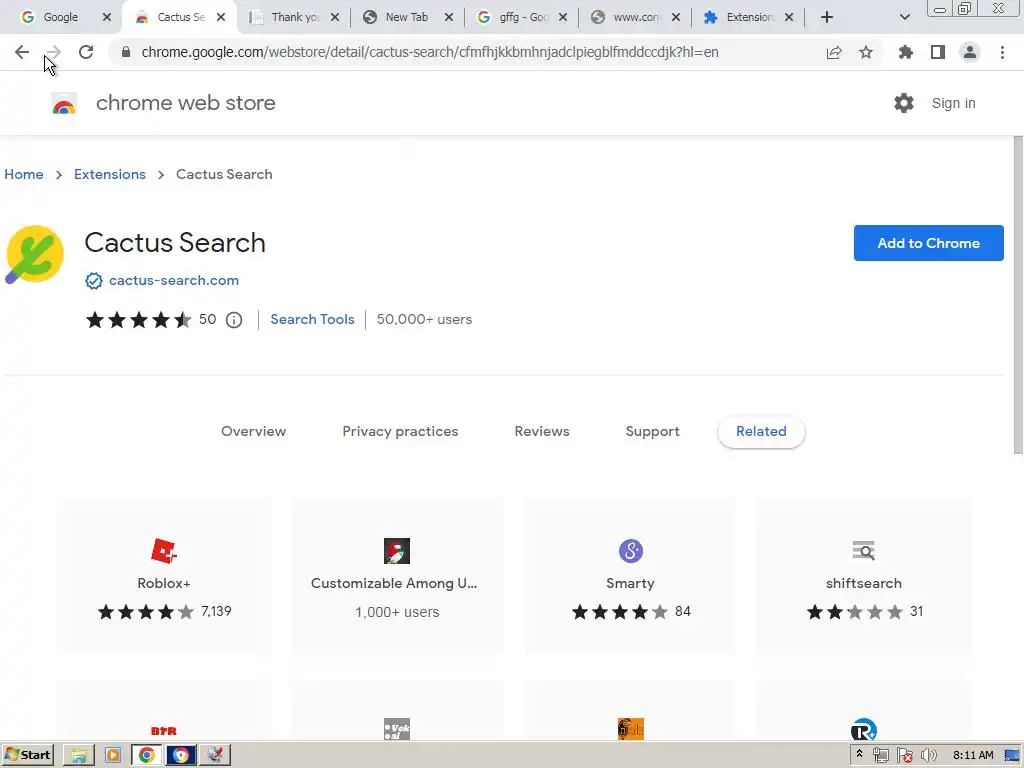
Task: View site information lock icon
Action: tap(126, 52)
